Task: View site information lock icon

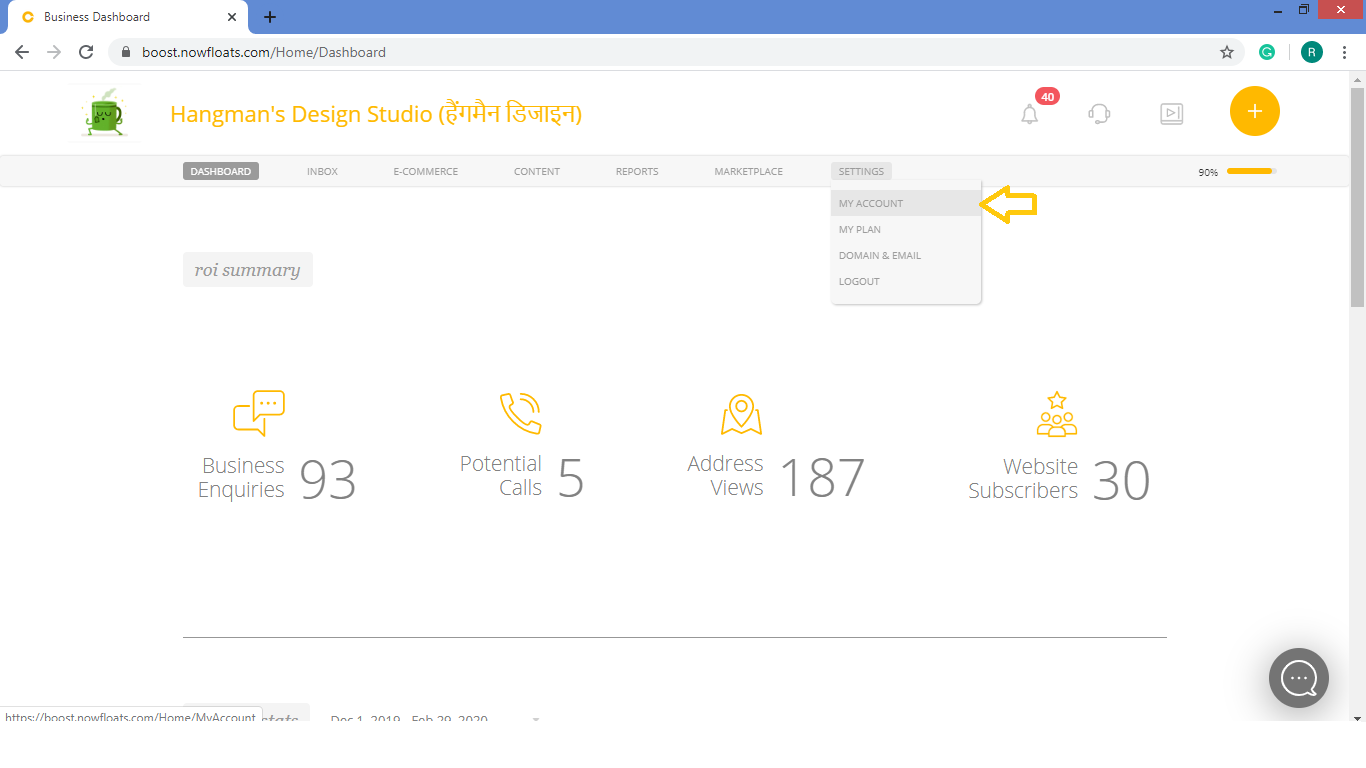Action: [x=126, y=52]
